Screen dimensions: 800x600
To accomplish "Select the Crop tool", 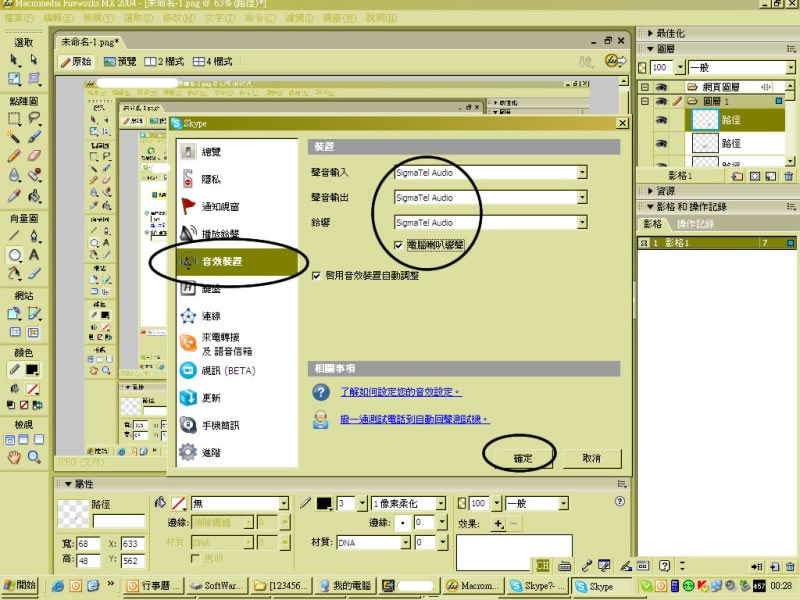I will (x=34, y=79).
